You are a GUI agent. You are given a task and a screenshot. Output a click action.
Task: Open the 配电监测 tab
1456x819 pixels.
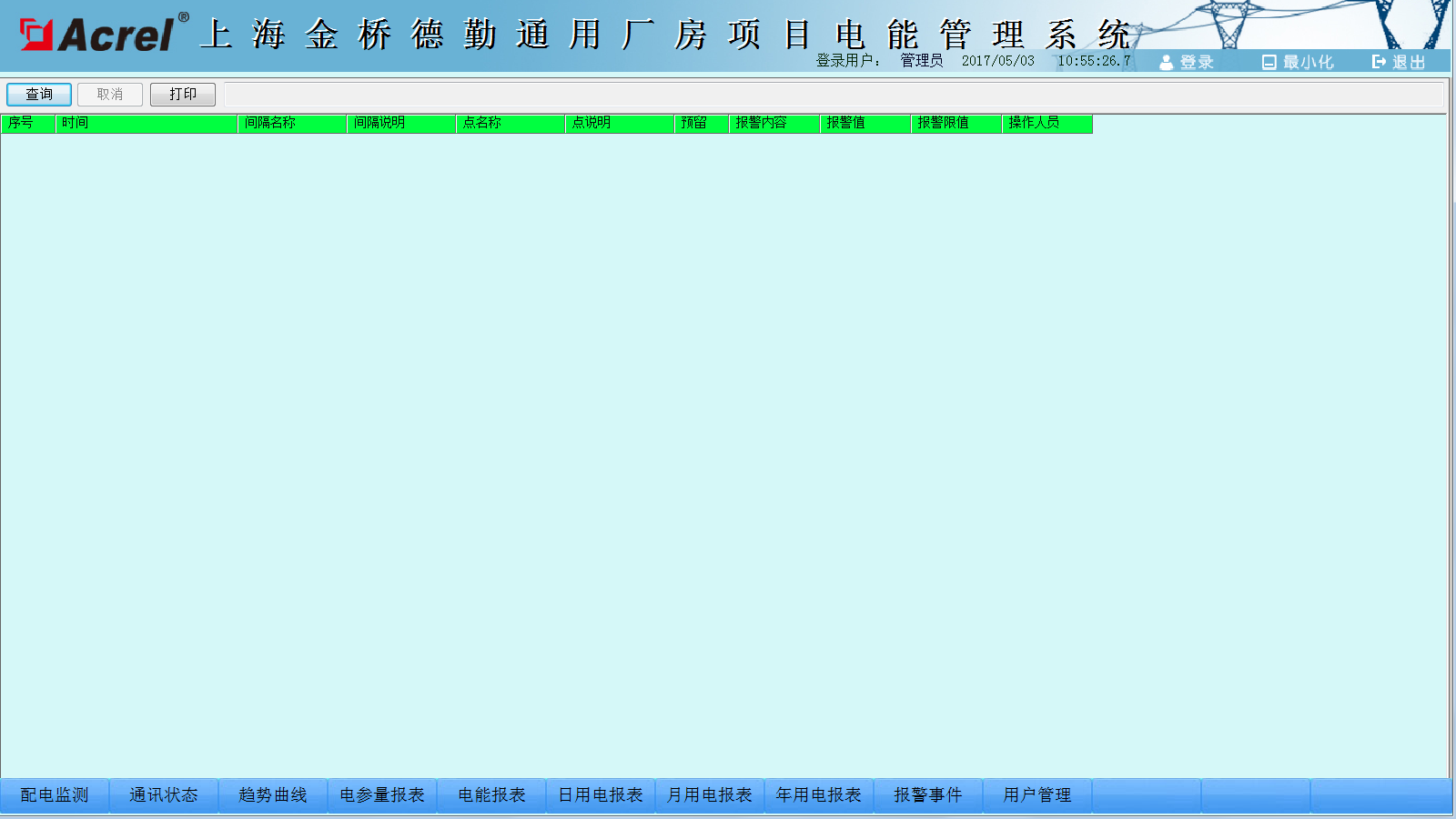[55, 795]
